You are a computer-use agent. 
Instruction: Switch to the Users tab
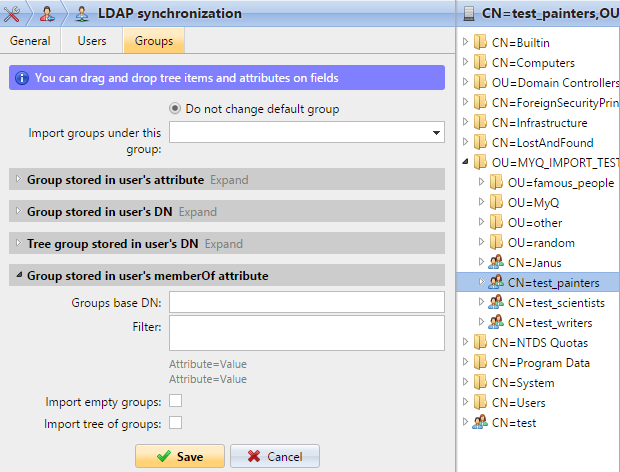tap(92, 41)
